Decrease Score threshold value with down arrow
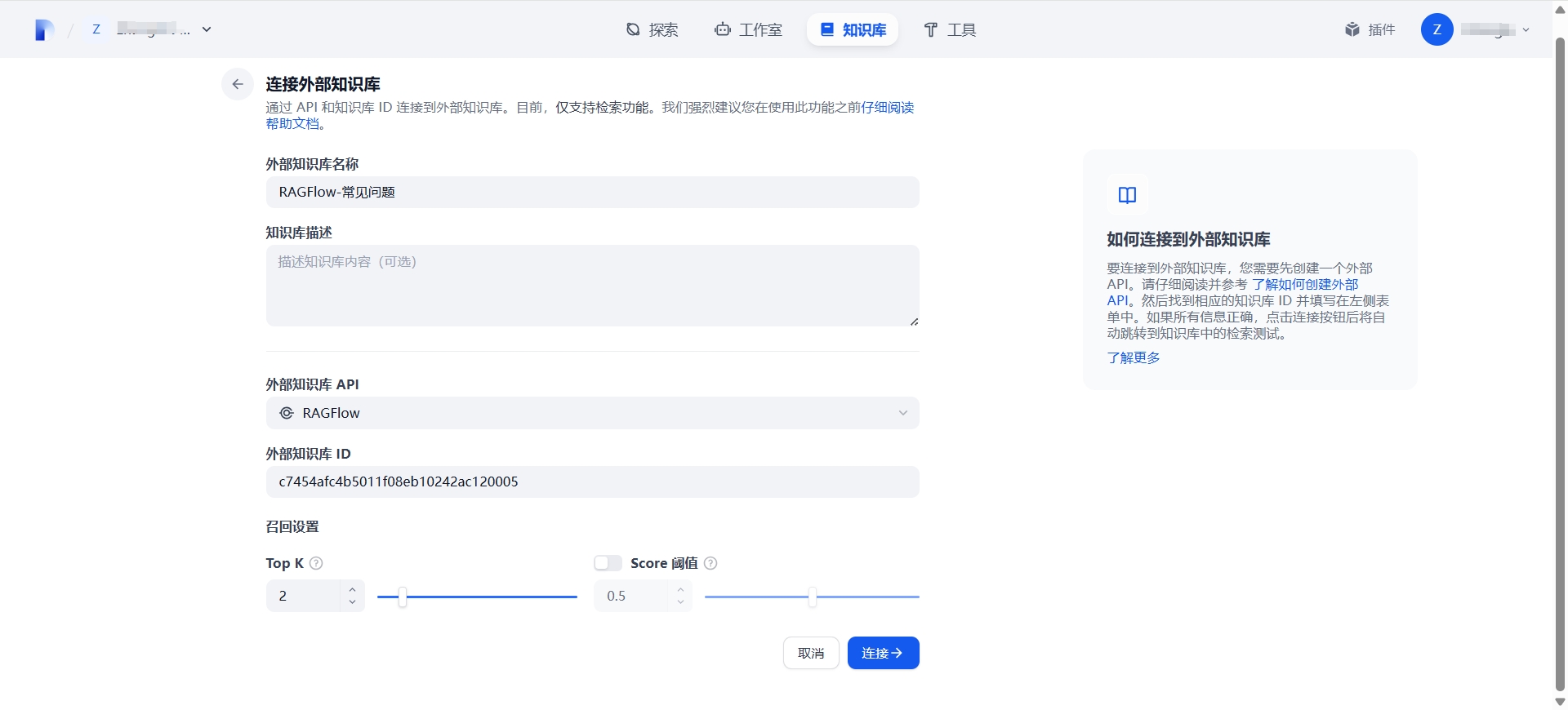Screen dimensions: 1568x710 pyautogui.click(x=680, y=602)
